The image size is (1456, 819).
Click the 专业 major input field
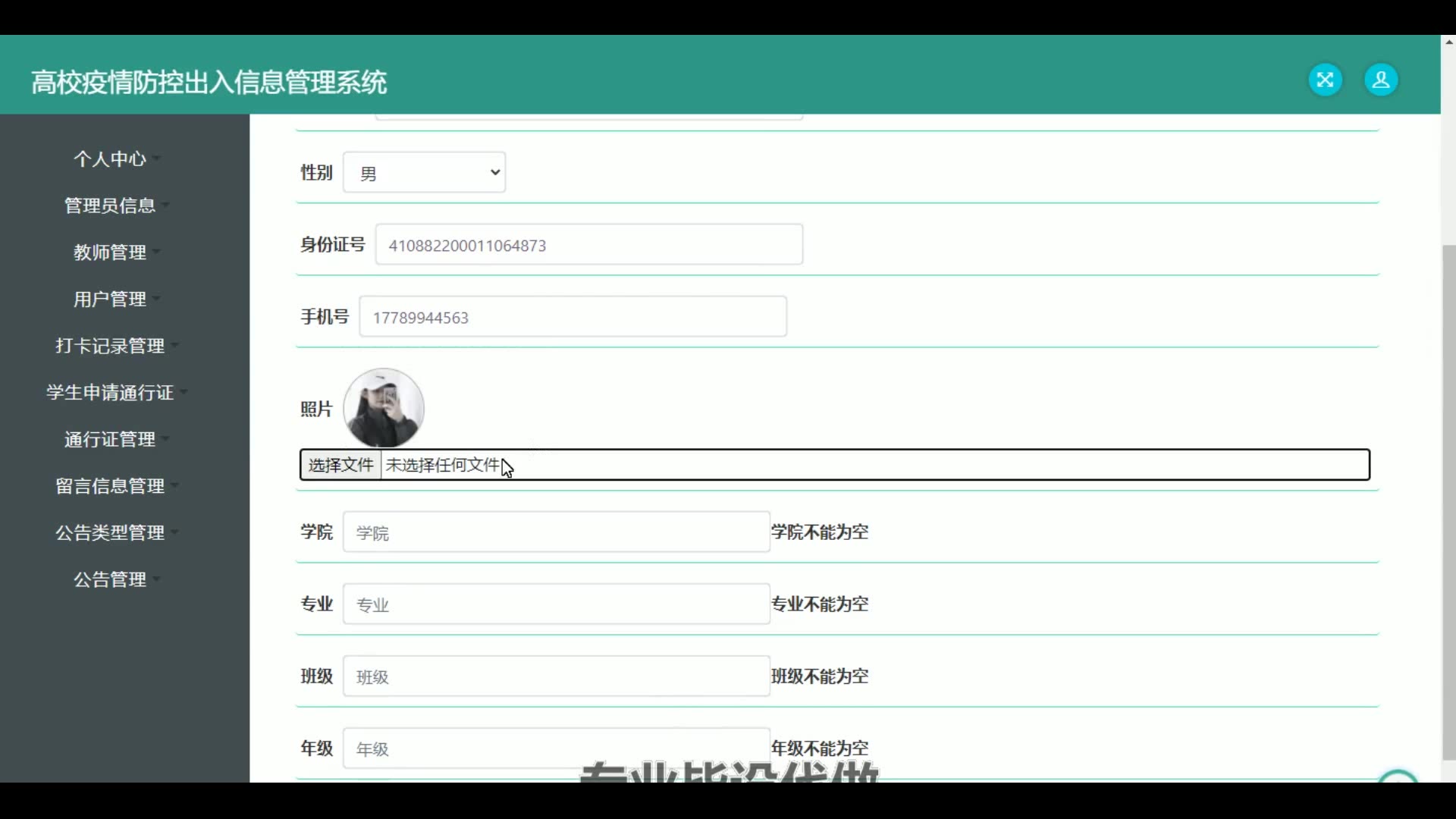[556, 604]
